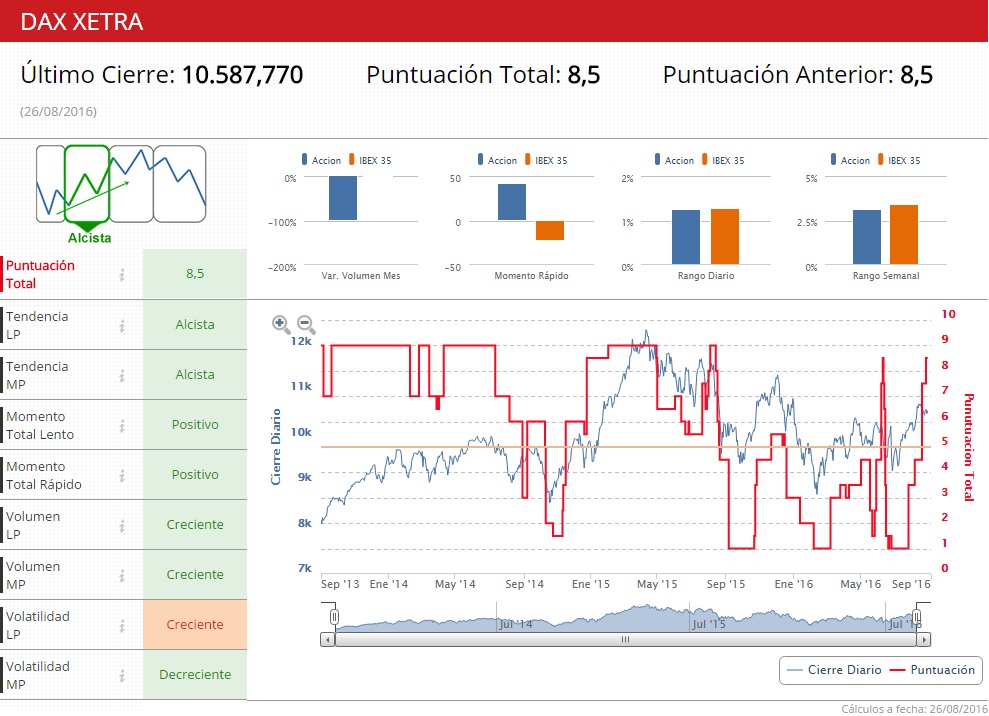Screen dimensions: 989x716
Task: Click the Puntuación Anterior heading value
Action: (x=916, y=74)
